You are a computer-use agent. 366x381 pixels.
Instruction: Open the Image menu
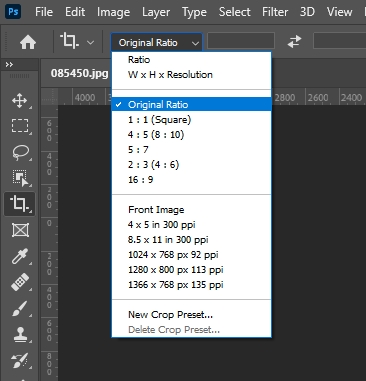point(113,12)
